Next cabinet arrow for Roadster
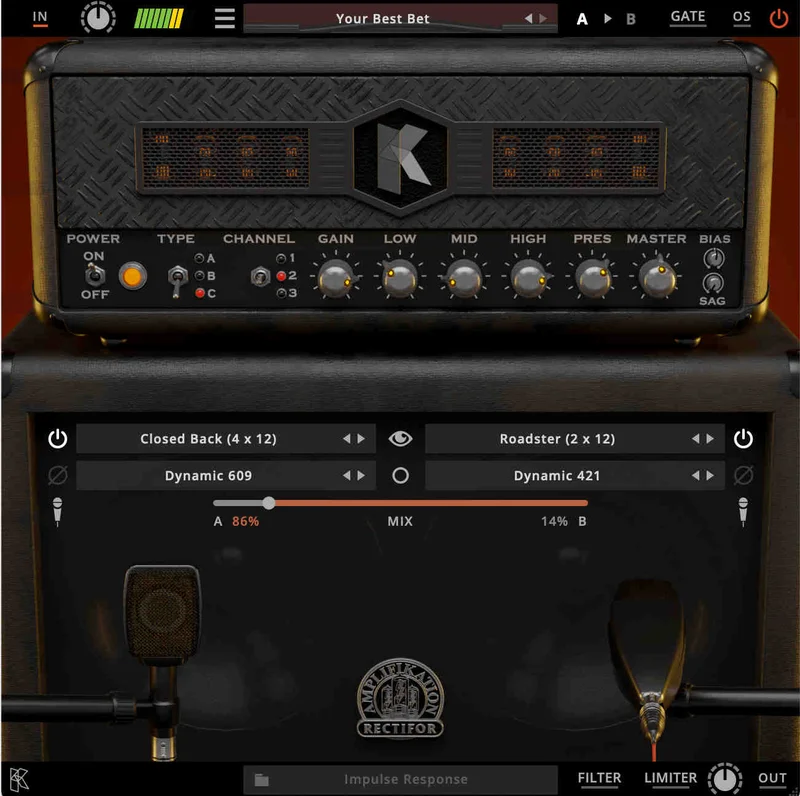Screen dimensions: 800x796 pos(710,438)
